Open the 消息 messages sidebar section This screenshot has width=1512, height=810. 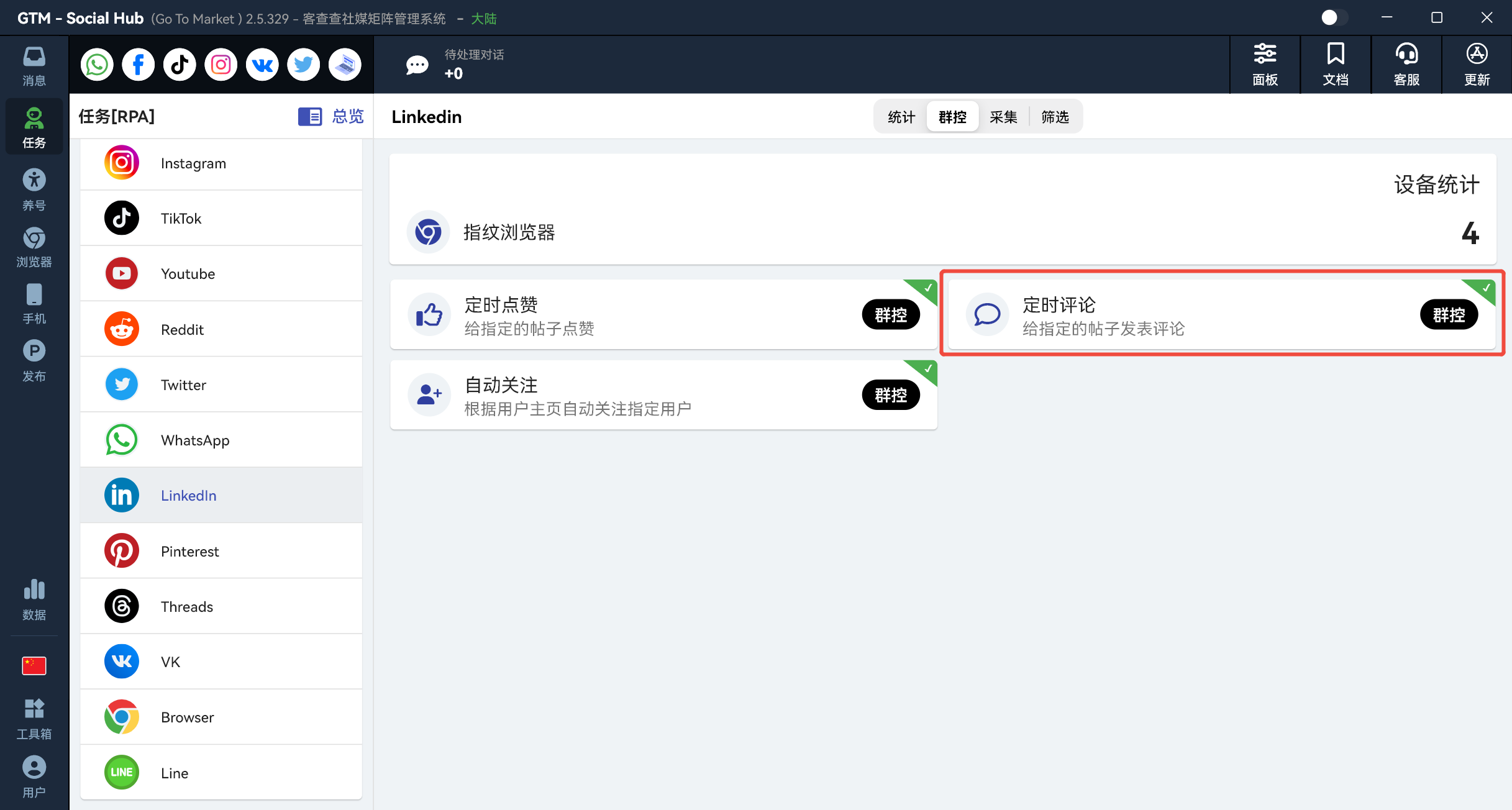[34, 66]
